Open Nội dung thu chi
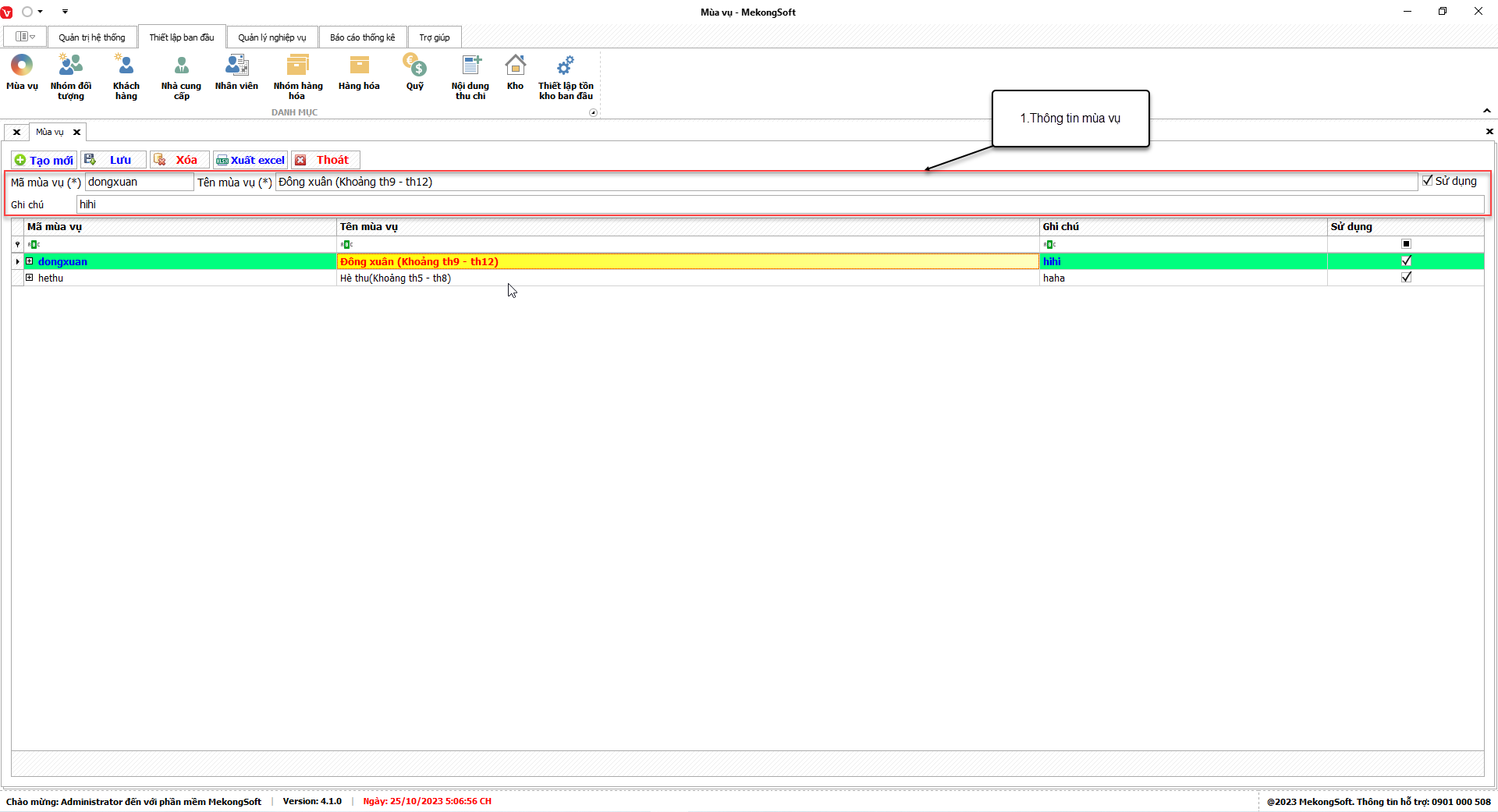 (470, 76)
